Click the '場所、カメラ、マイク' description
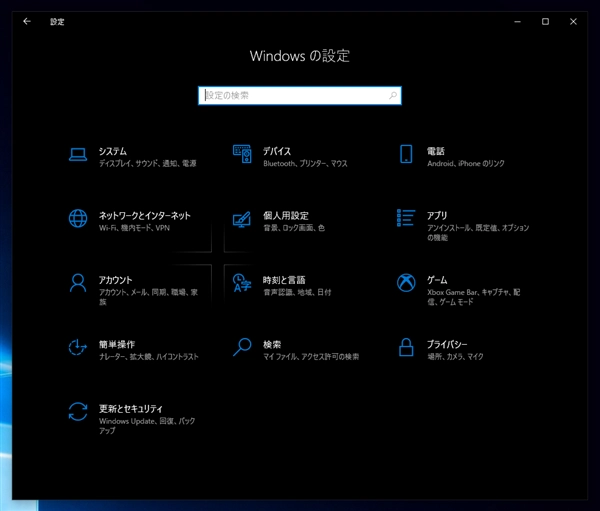 tap(455, 356)
